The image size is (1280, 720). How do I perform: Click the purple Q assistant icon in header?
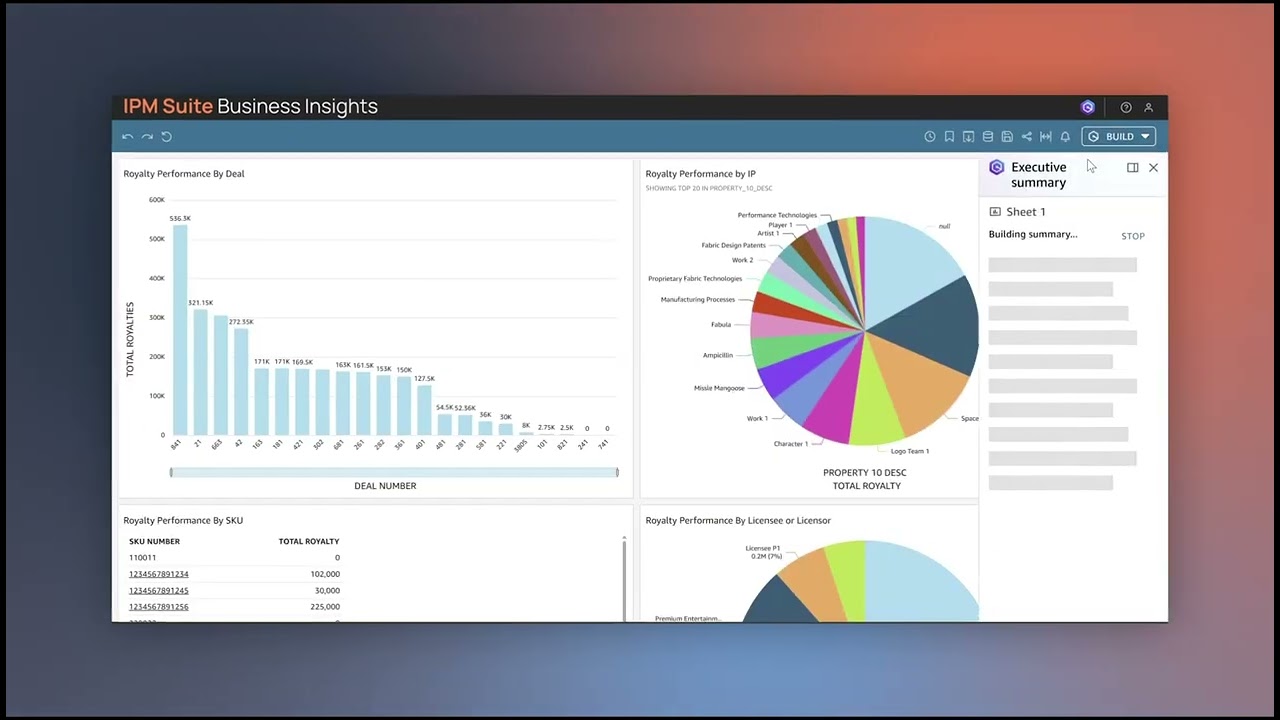coord(1088,107)
